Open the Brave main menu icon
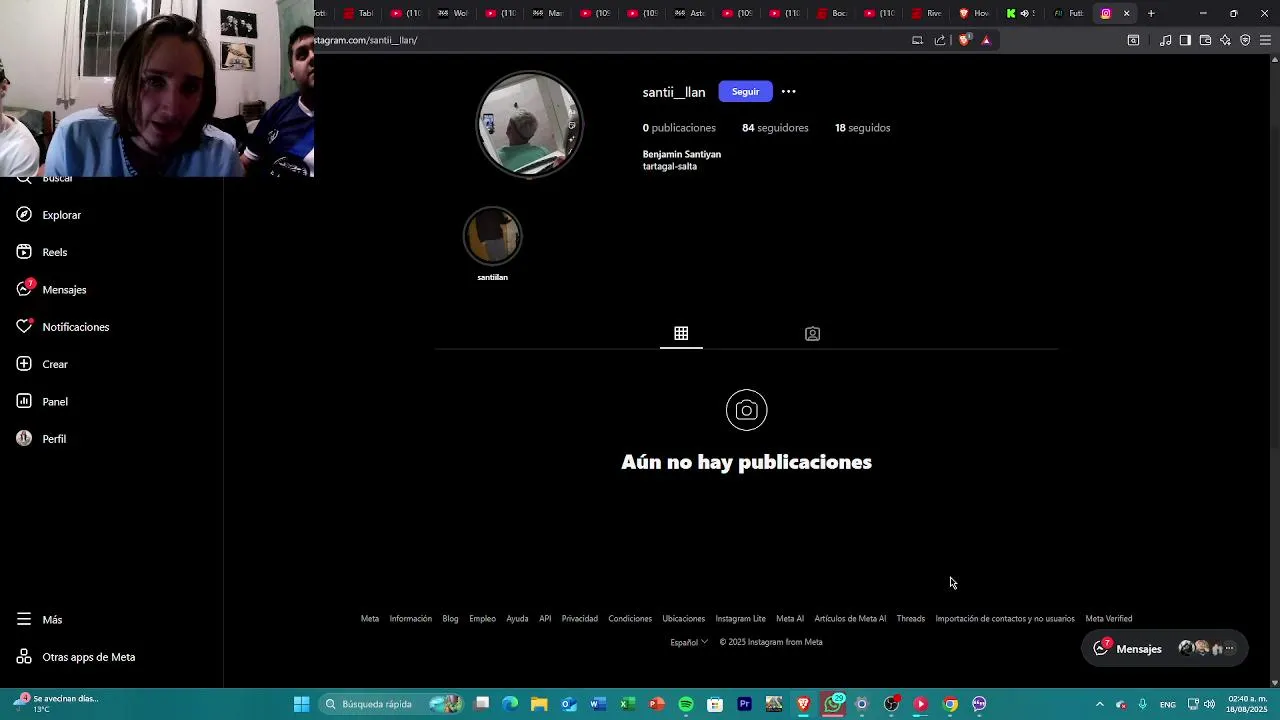The image size is (1280, 720). [1265, 40]
